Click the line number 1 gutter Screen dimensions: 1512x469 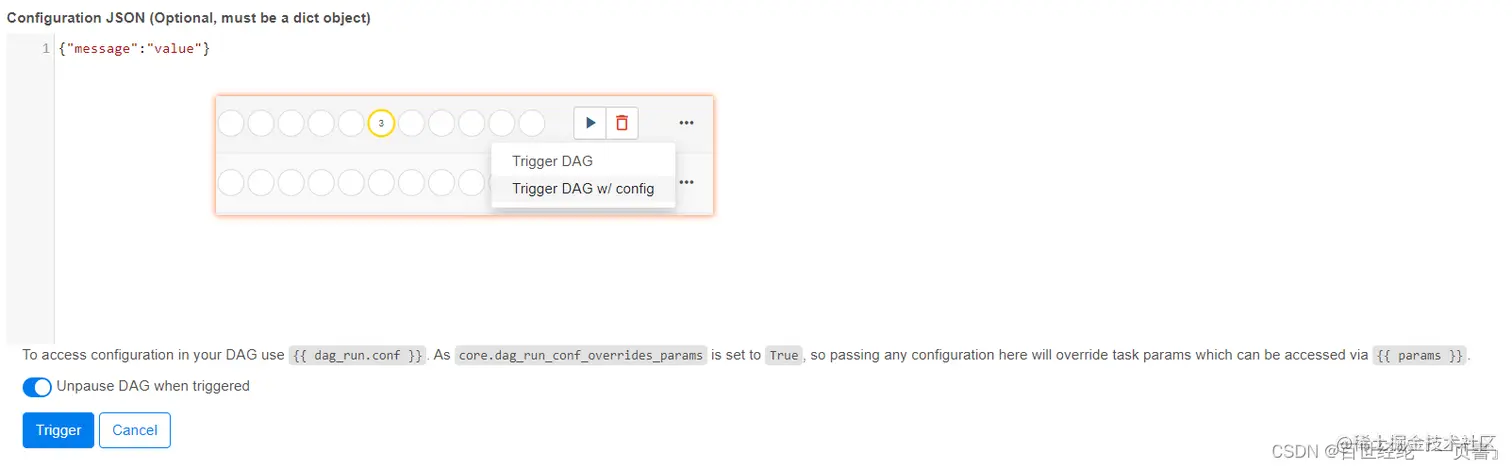[x=46, y=48]
